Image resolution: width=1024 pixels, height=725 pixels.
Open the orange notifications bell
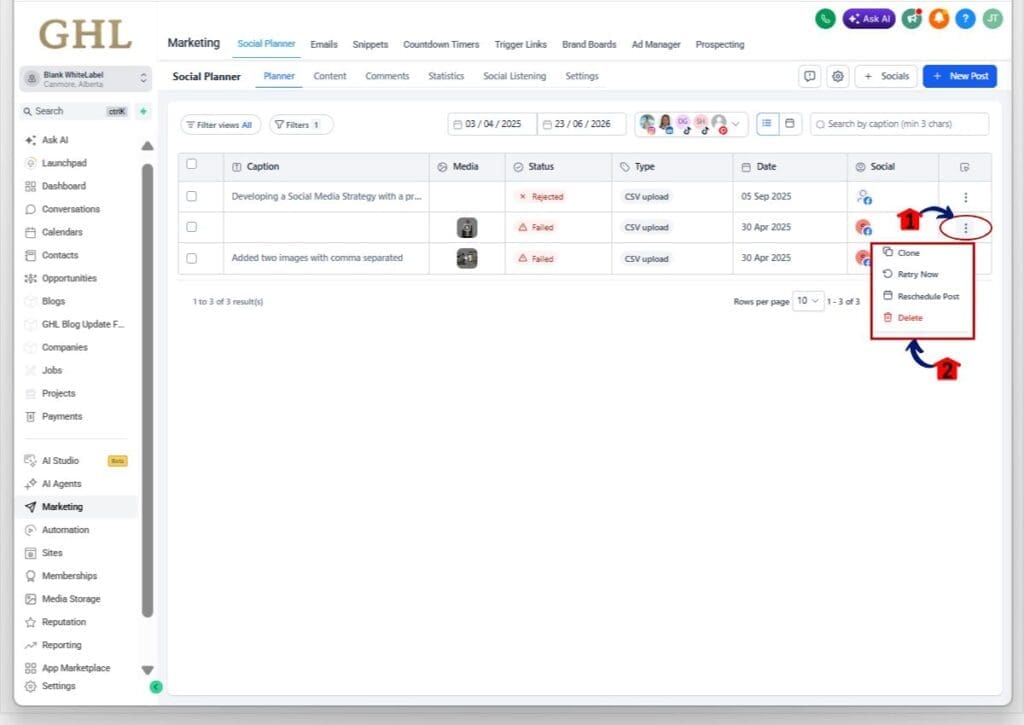tap(938, 19)
